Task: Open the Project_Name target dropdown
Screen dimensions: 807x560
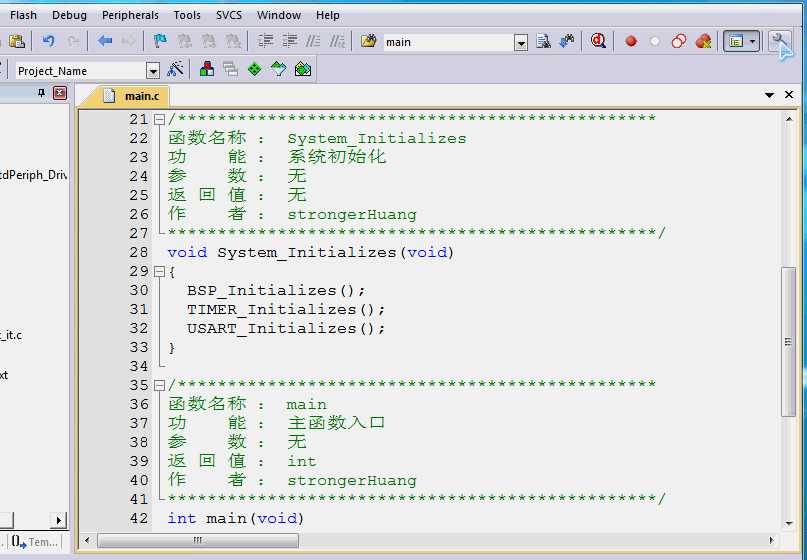Action: coord(153,71)
